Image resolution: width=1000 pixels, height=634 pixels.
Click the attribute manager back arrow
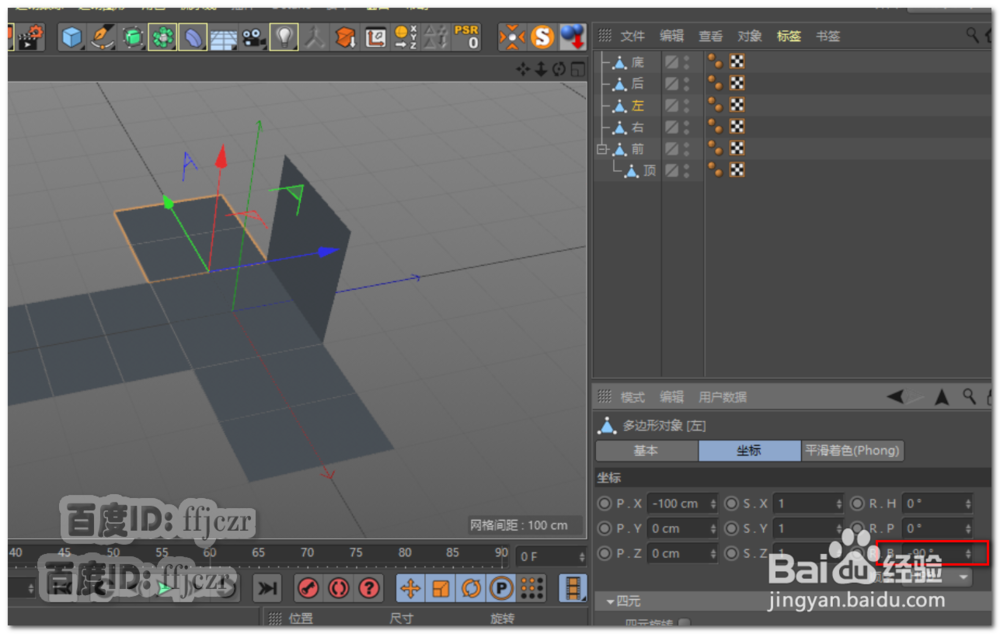895,397
